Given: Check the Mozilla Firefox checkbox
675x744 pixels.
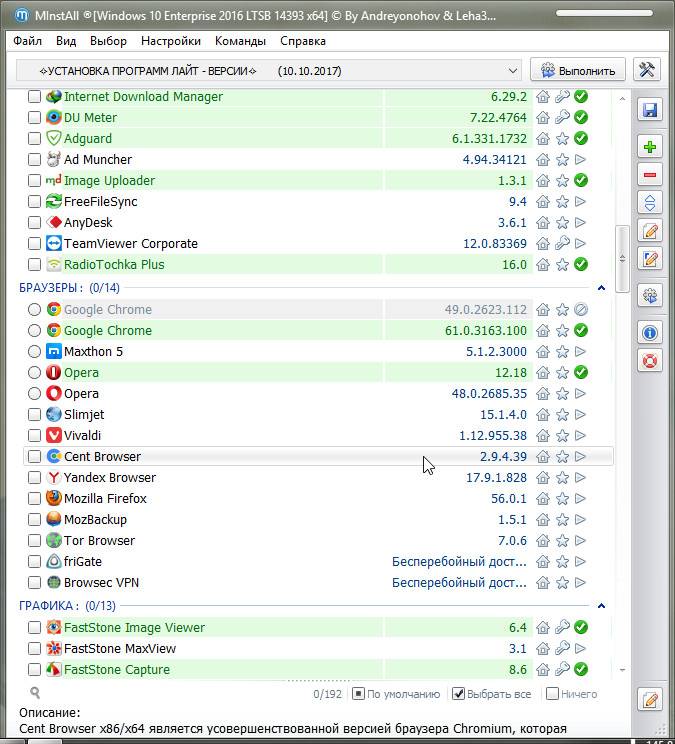Looking at the screenshot, I should click(x=34, y=499).
